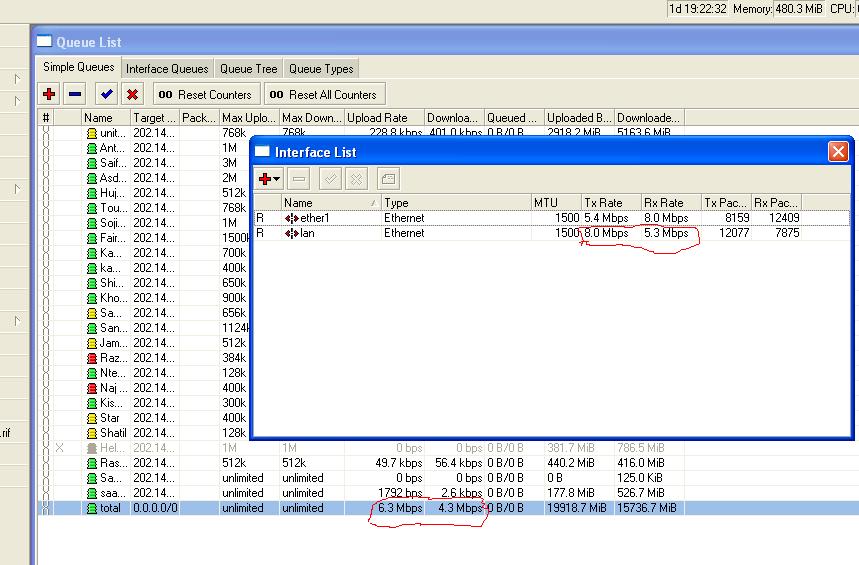Image resolution: width=859 pixels, height=565 pixels.
Task: Open the Interface Queues tab
Action: pos(167,69)
